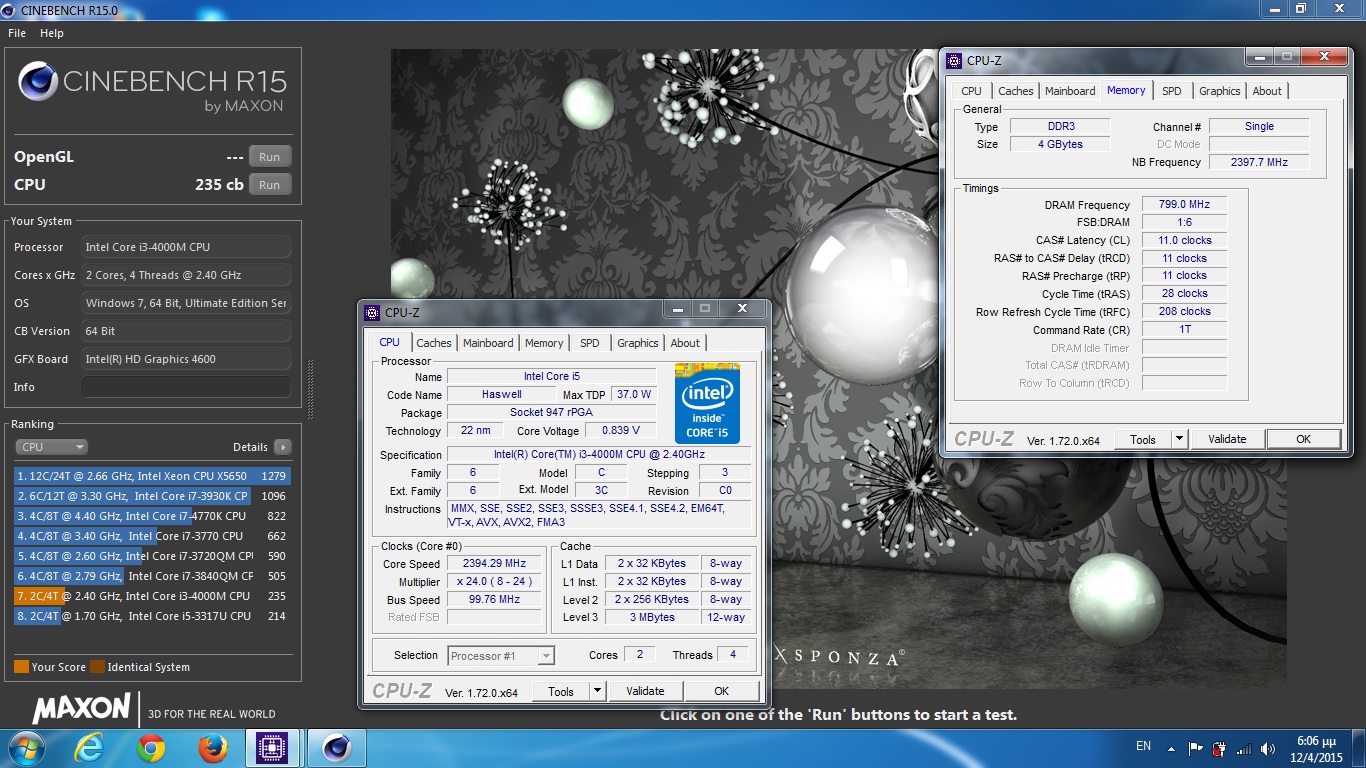This screenshot has height=768, width=1366.
Task: Click Validate in front CPU-Z window
Action: 645,691
